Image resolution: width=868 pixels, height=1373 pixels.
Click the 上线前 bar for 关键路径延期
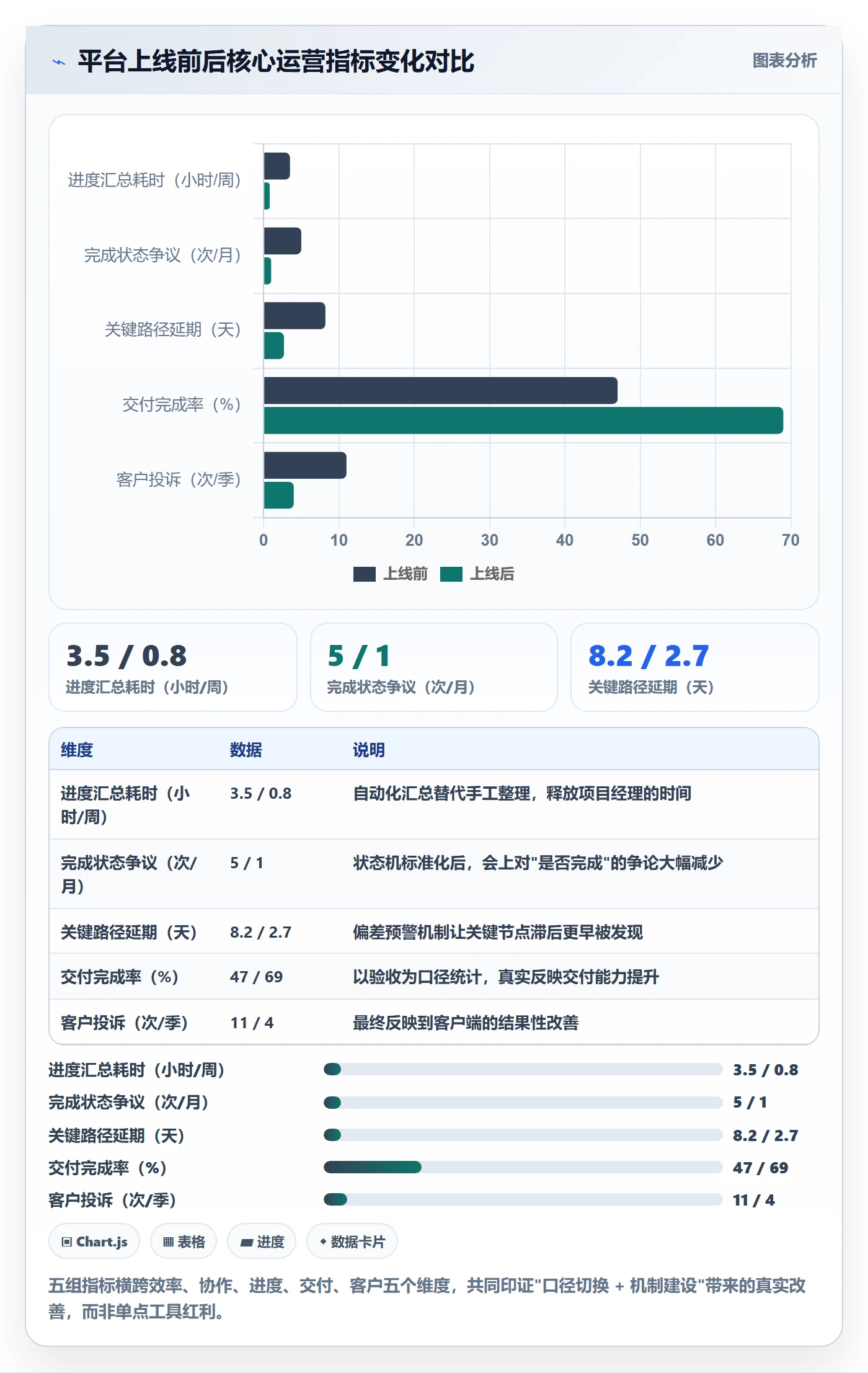[294, 316]
